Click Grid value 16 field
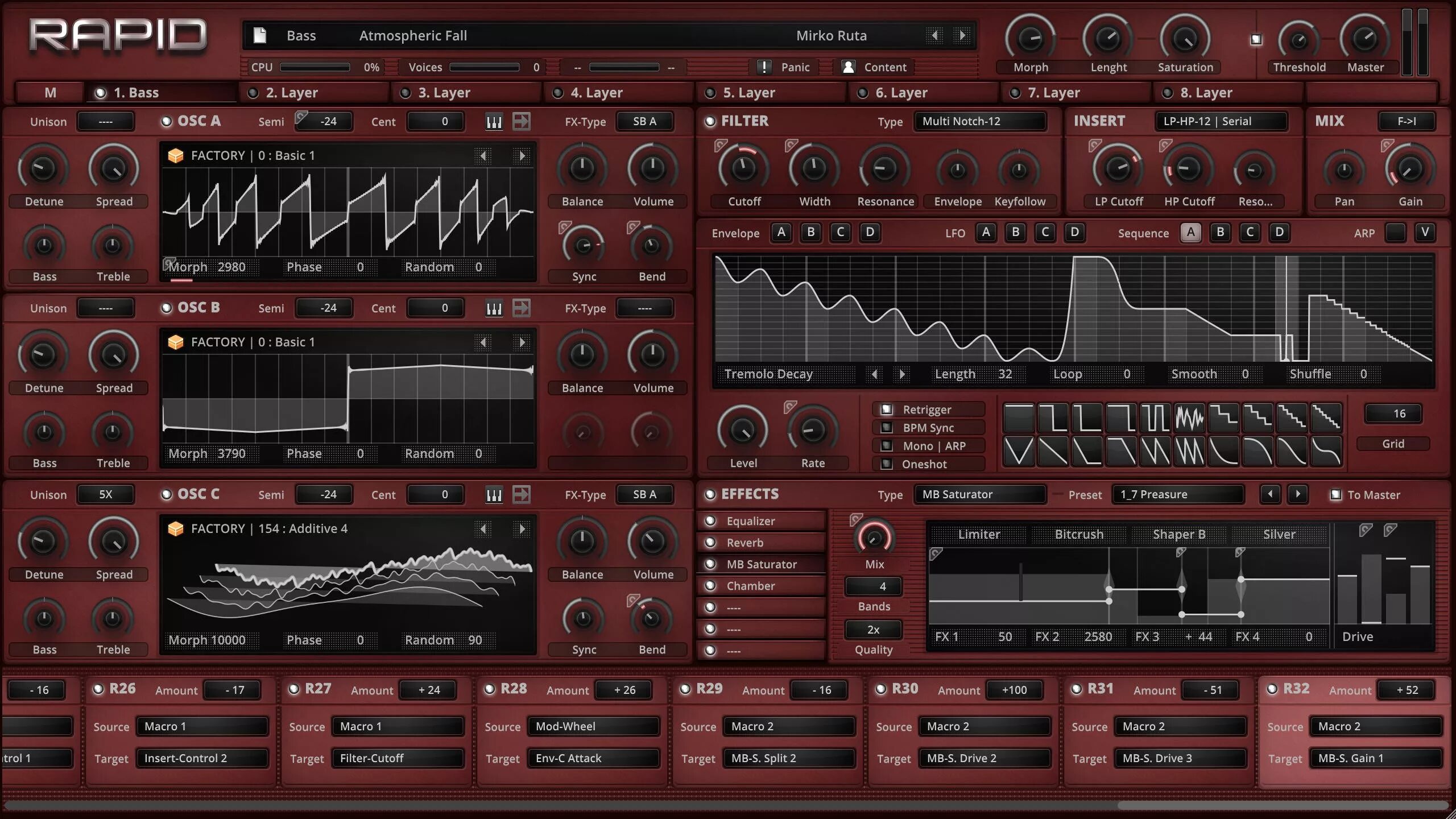This screenshot has width=1456, height=819. pos(1393,413)
